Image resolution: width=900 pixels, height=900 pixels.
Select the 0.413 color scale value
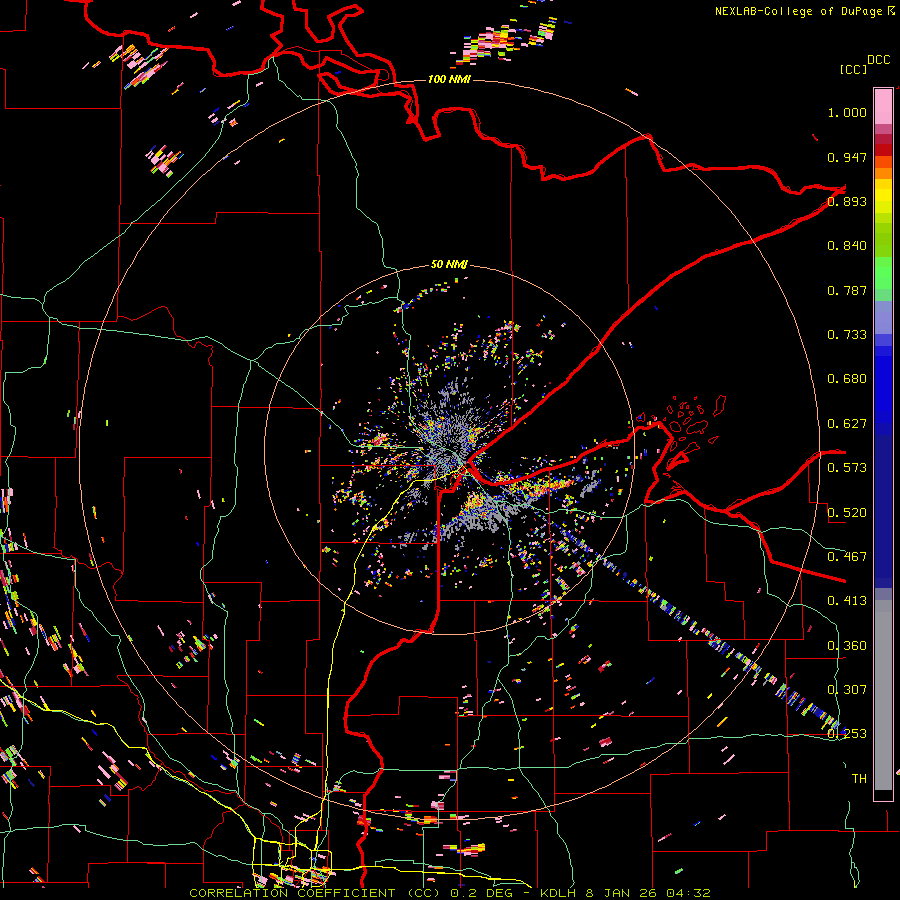pyautogui.click(x=847, y=601)
